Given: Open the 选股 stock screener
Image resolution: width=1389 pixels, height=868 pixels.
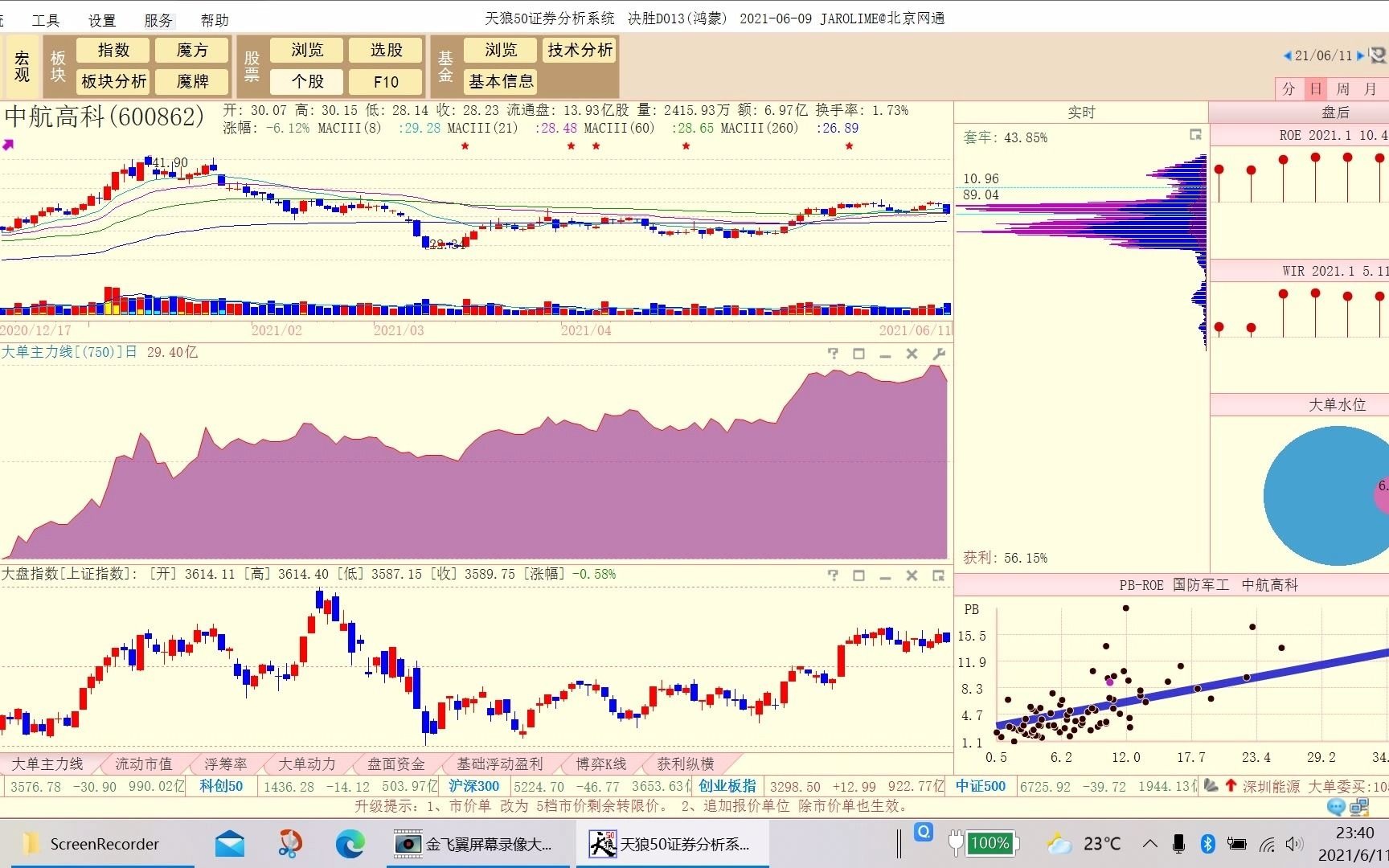Looking at the screenshot, I should point(386,51).
